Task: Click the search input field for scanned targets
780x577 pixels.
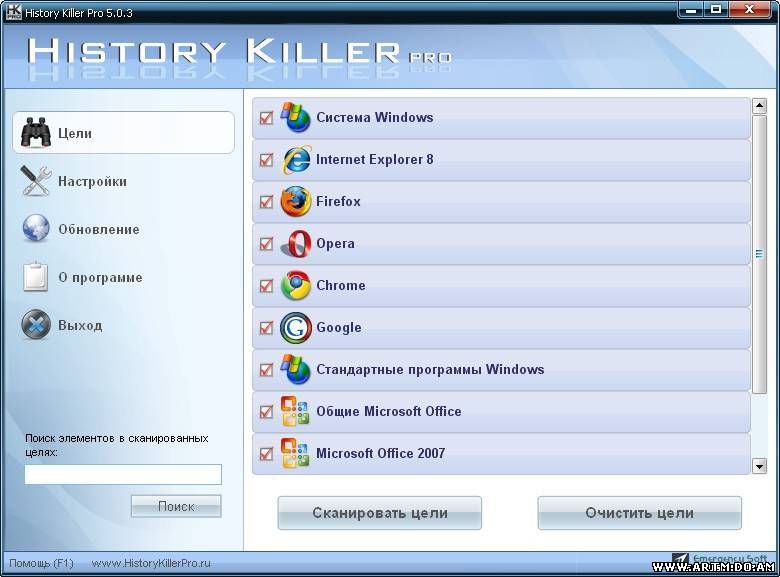Action: pos(123,475)
